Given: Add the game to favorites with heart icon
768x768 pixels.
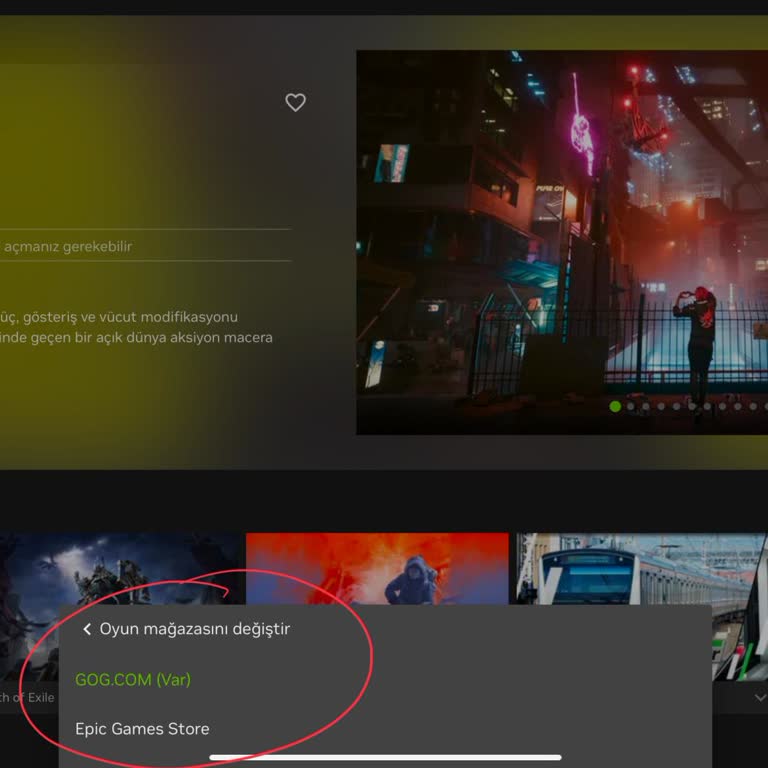Looking at the screenshot, I should (295, 102).
